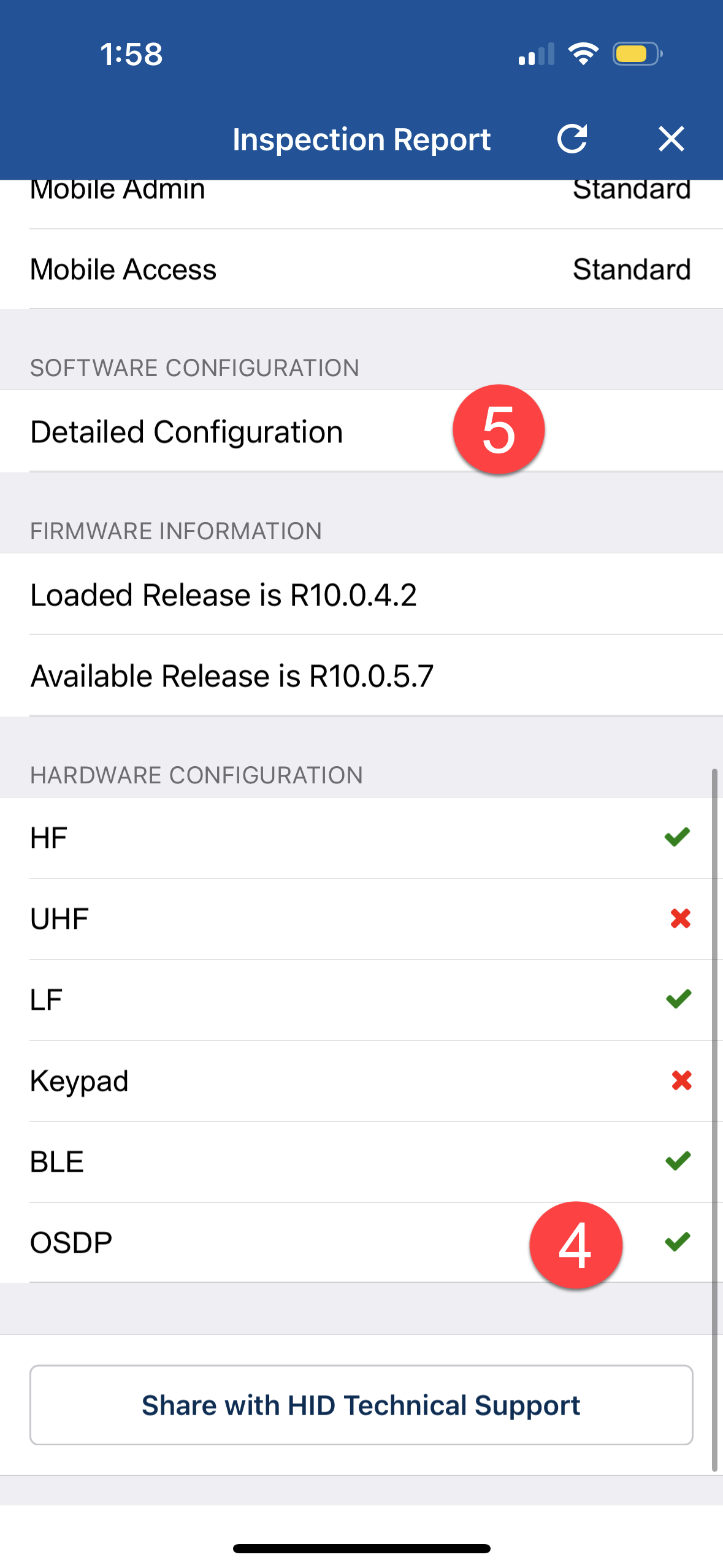723x1568 pixels.
Task: Tap the green checkmark beside OSDP
Action: pyautogui.click(x=677, y=1242)
